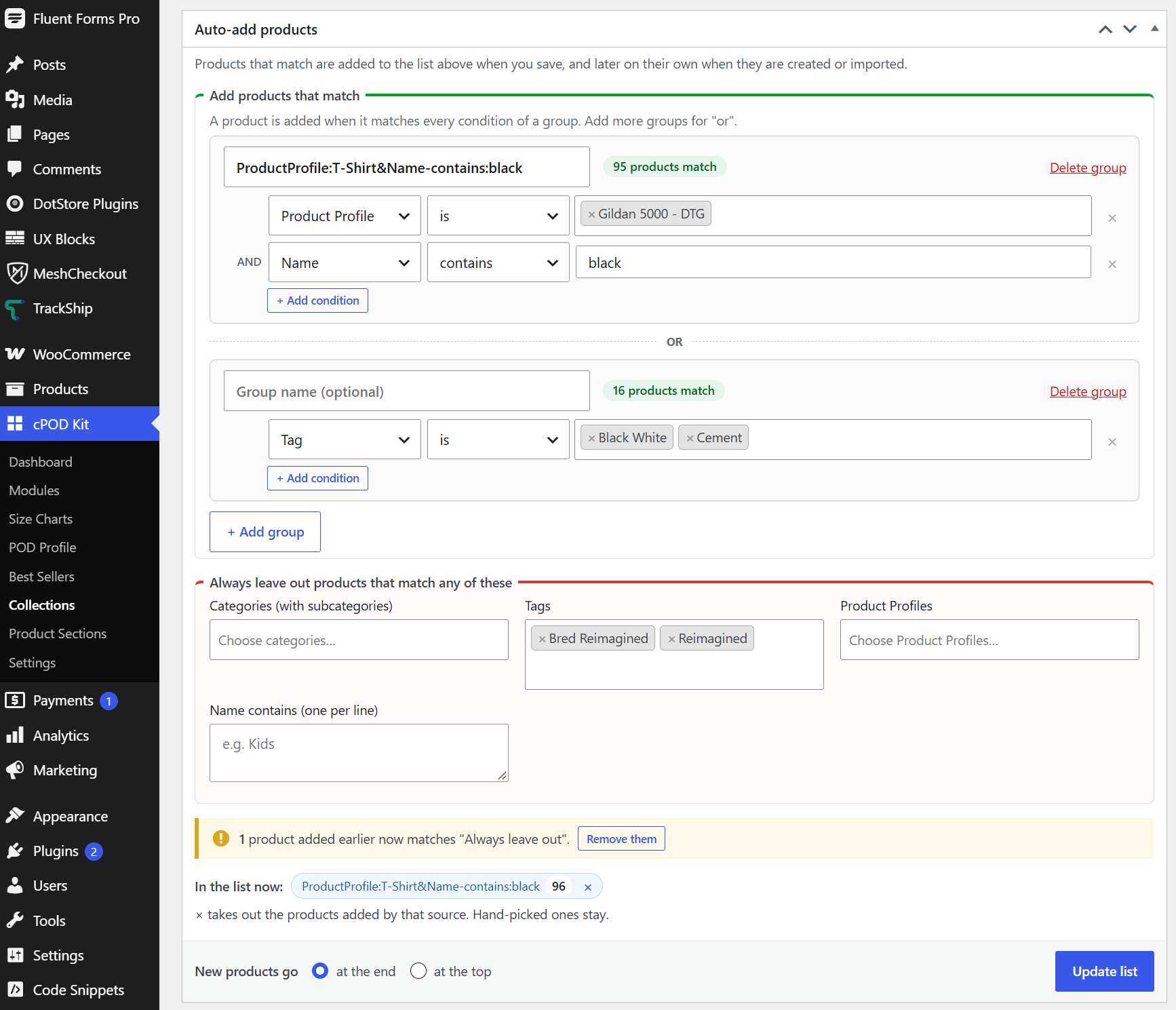Click the Settings sliders icon
1176x1010 pixels.
(x=15, y=955)
